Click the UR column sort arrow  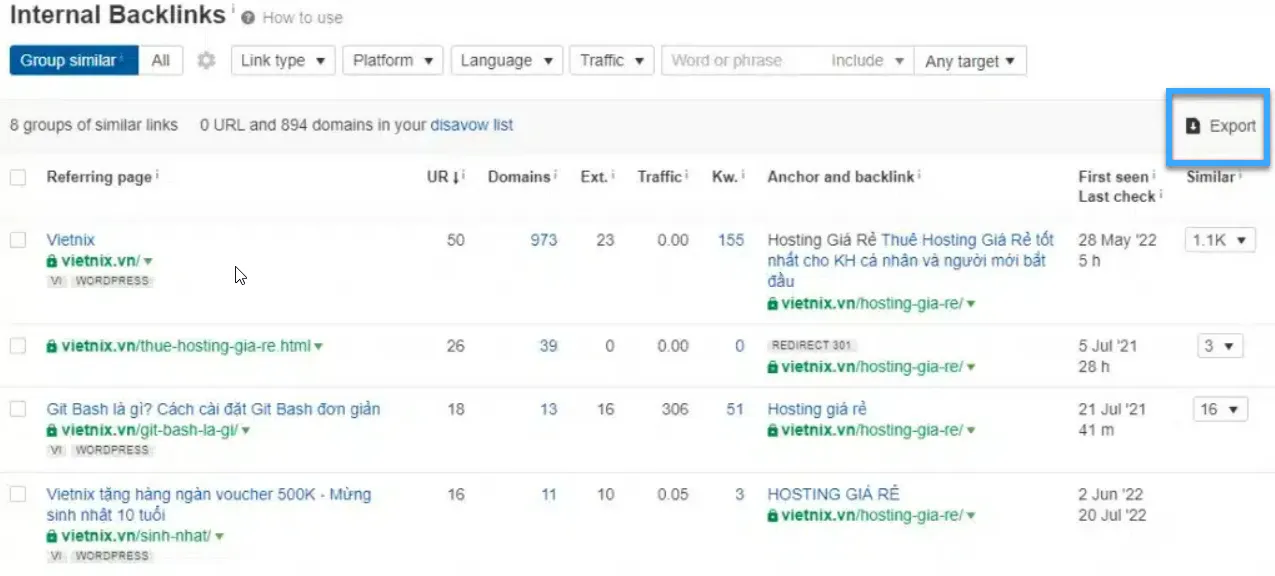click(x=457, y=177)
